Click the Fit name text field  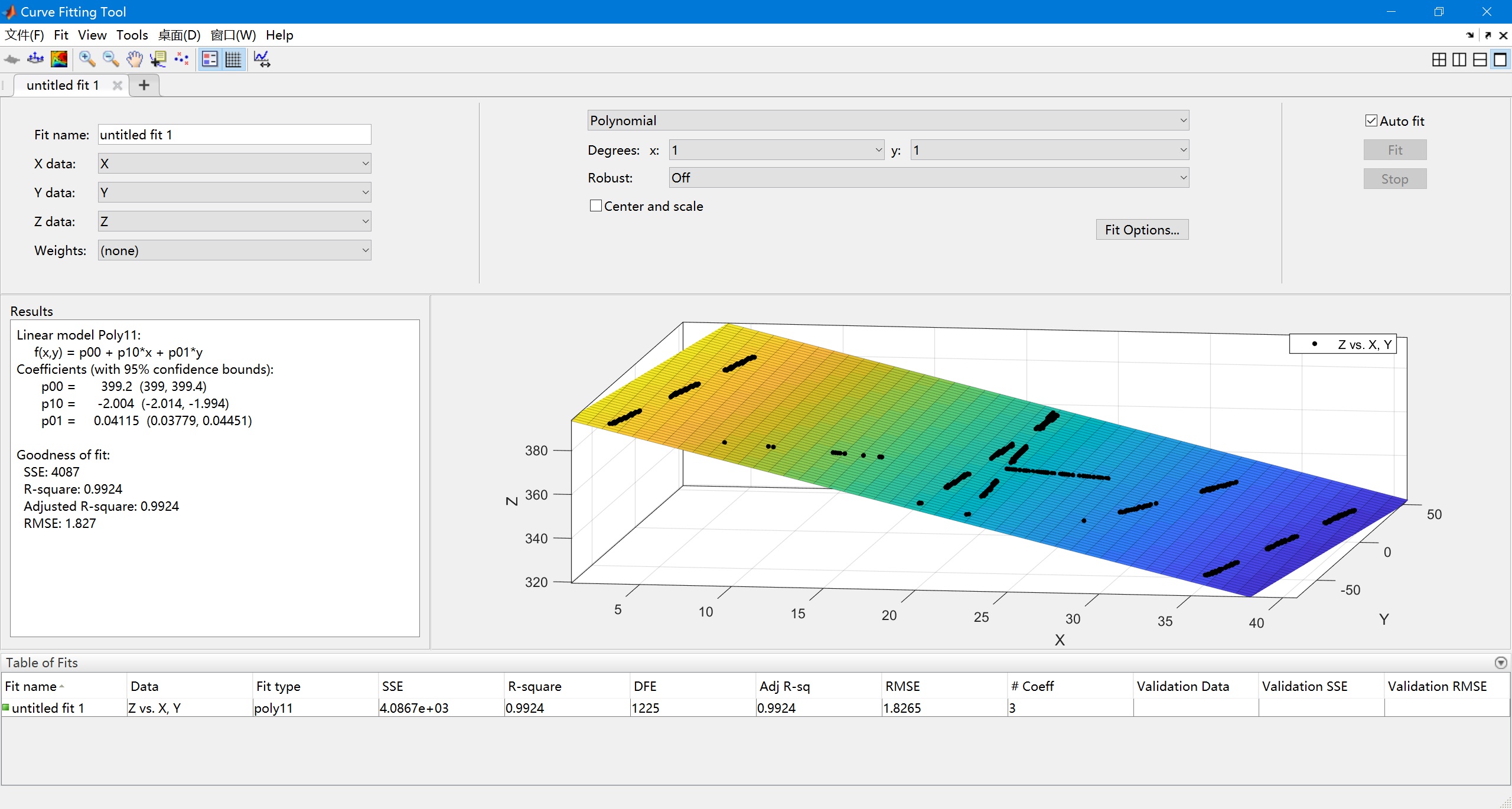[x=234, y=135]
